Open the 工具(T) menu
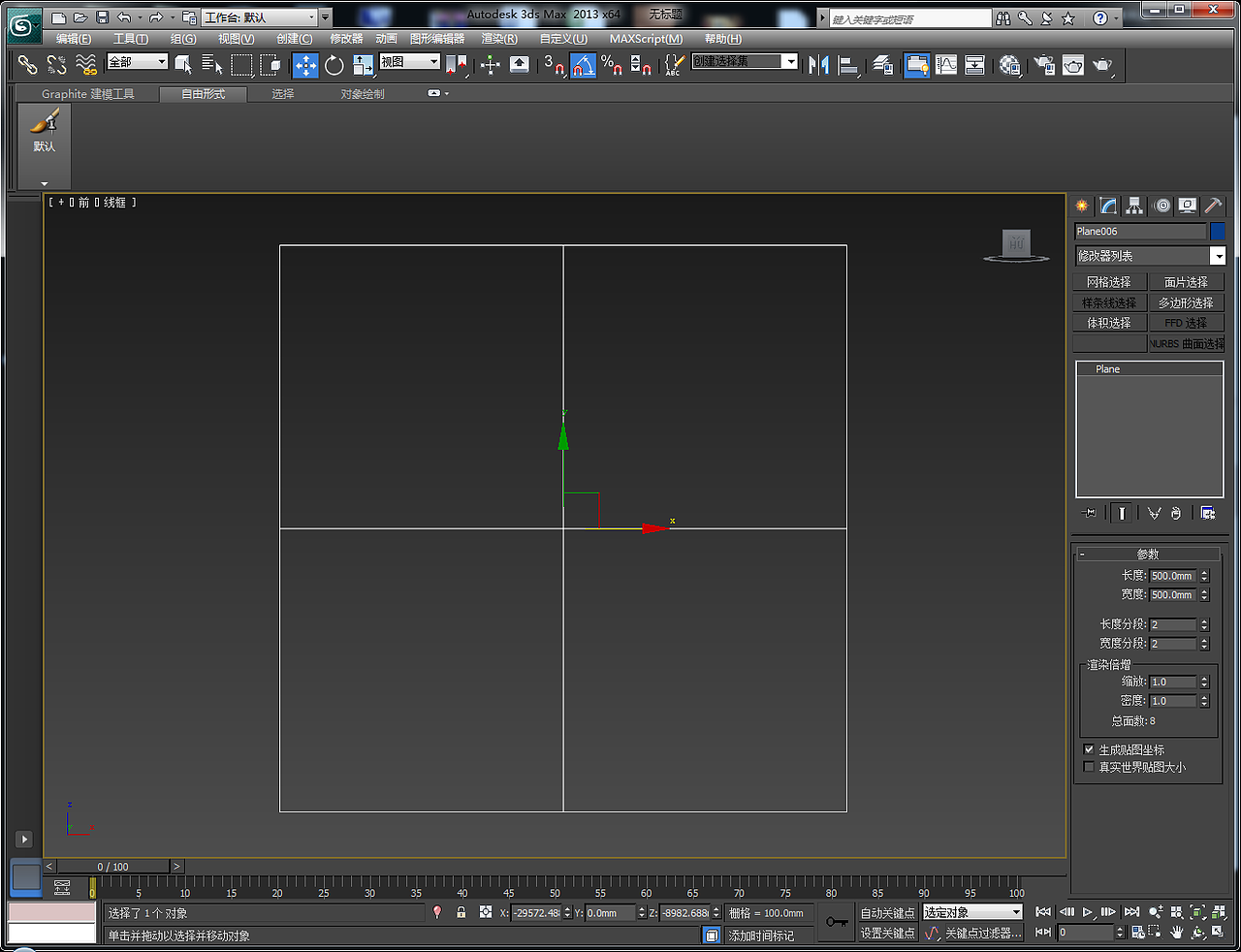The image size is (1241, 952). coord(131,39)
